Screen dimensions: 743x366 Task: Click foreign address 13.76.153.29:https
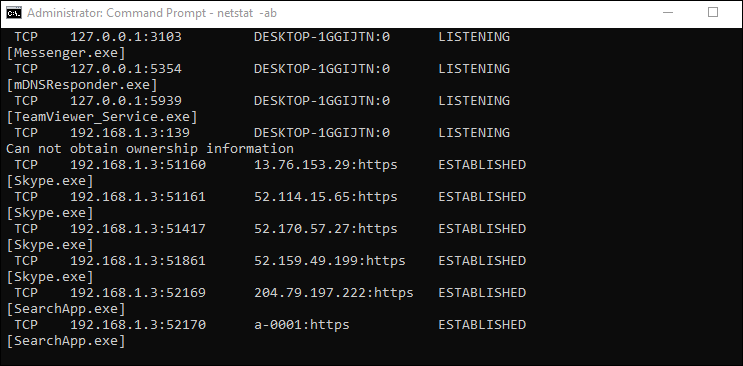pyautogui.click(x=326, y=165)
